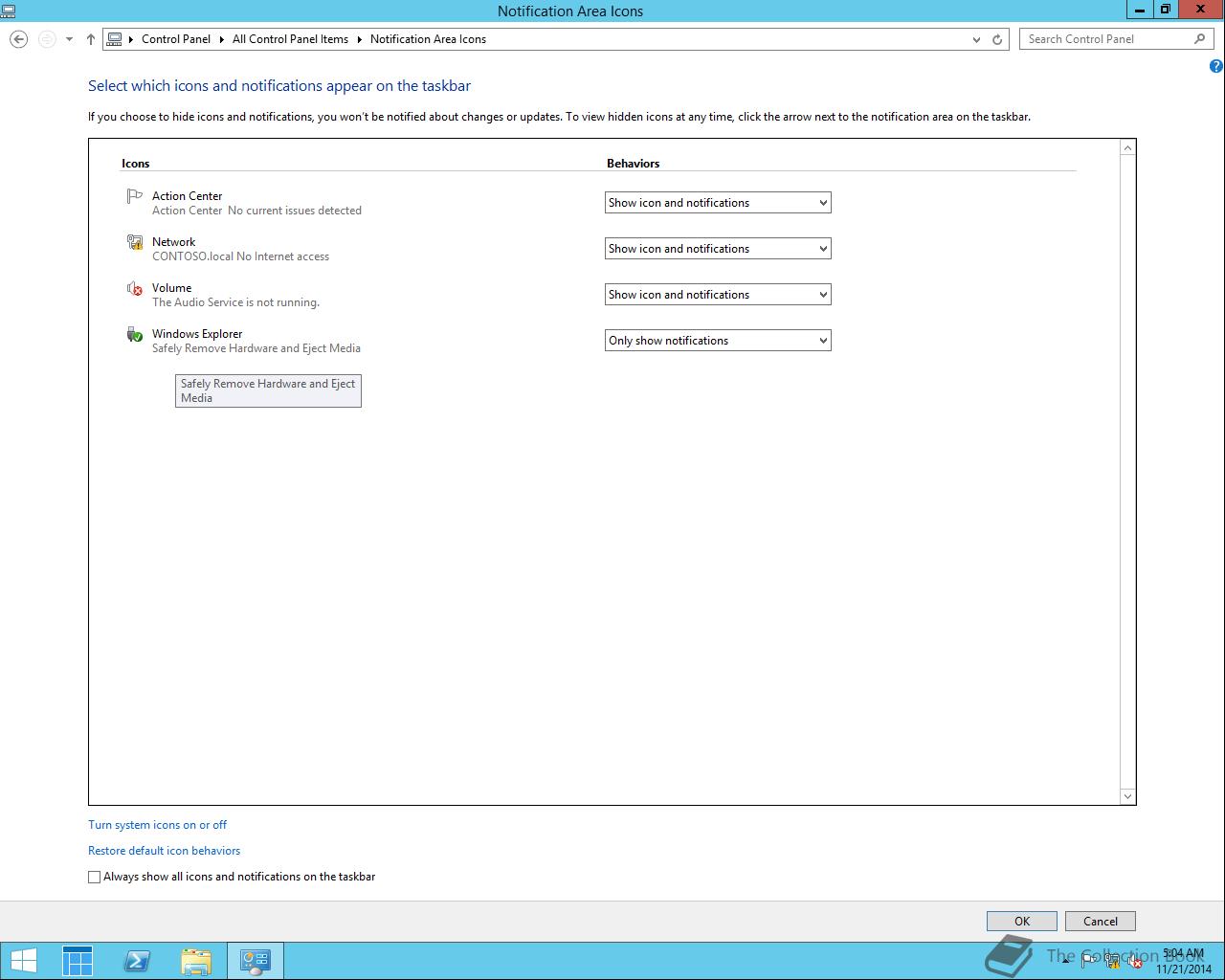Click the OK button
This screenshot has height=980, width=1225.
point(1022,922)
